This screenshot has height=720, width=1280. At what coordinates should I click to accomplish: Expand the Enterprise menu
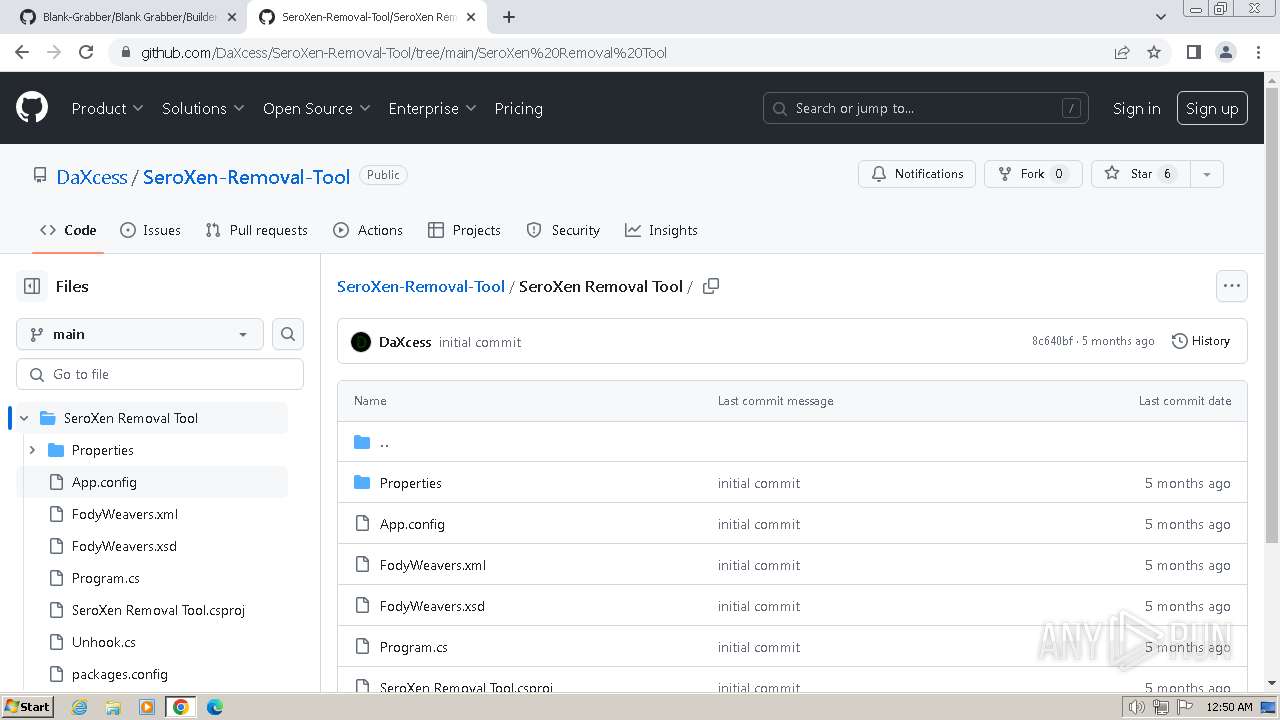pos(432,108)
